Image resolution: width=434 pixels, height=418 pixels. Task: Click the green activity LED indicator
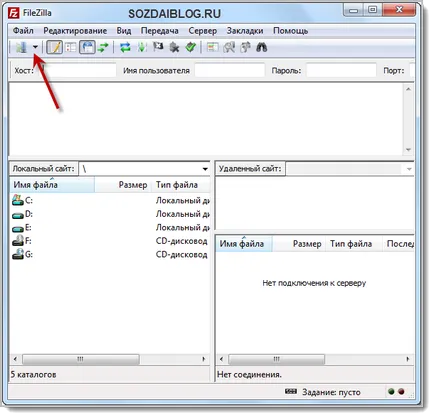(x=391, y=392)
